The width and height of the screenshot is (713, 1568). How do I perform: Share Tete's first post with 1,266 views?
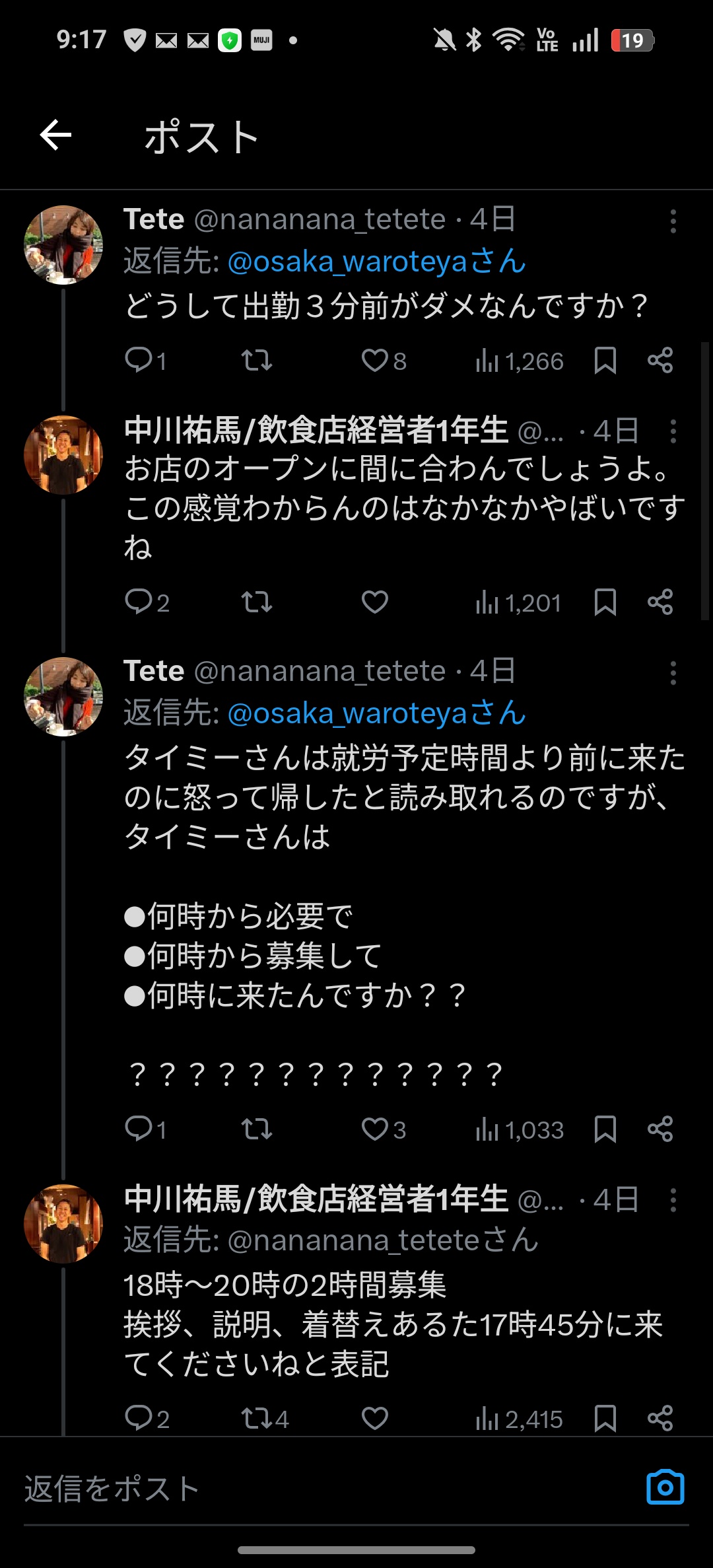click(660, 360)
